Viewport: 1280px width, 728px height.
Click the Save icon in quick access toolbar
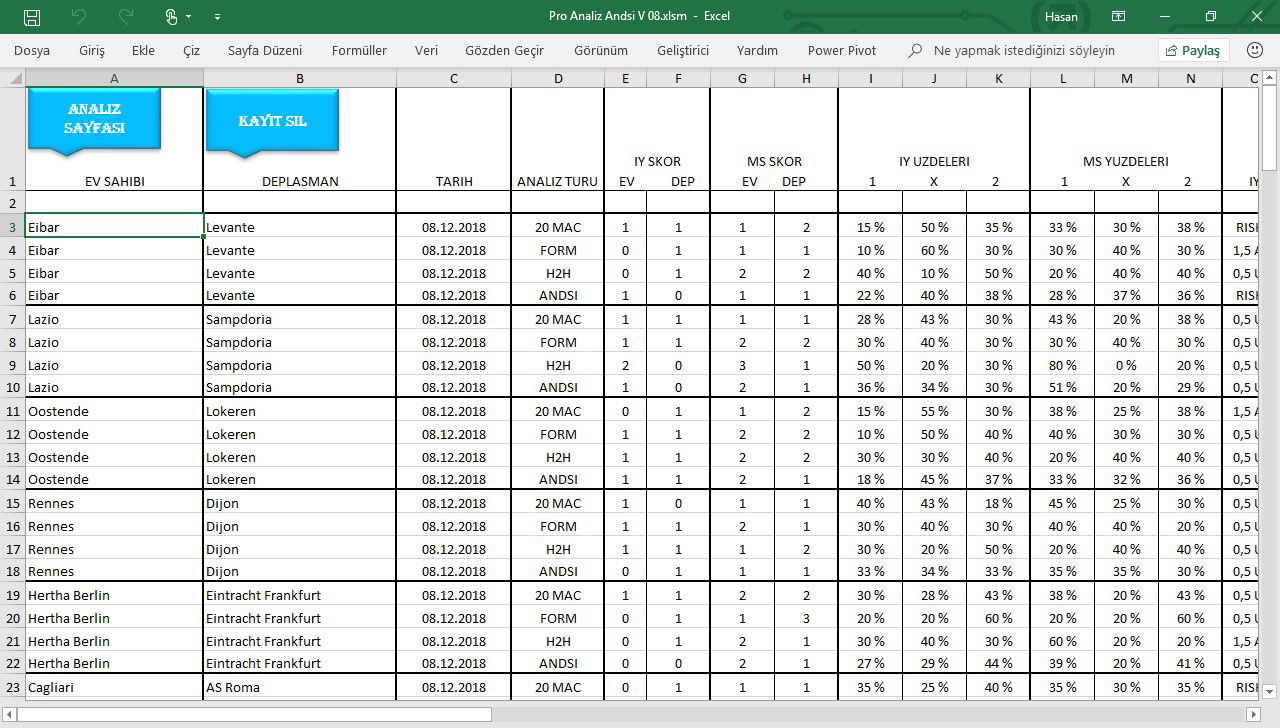tap(31, 17)
